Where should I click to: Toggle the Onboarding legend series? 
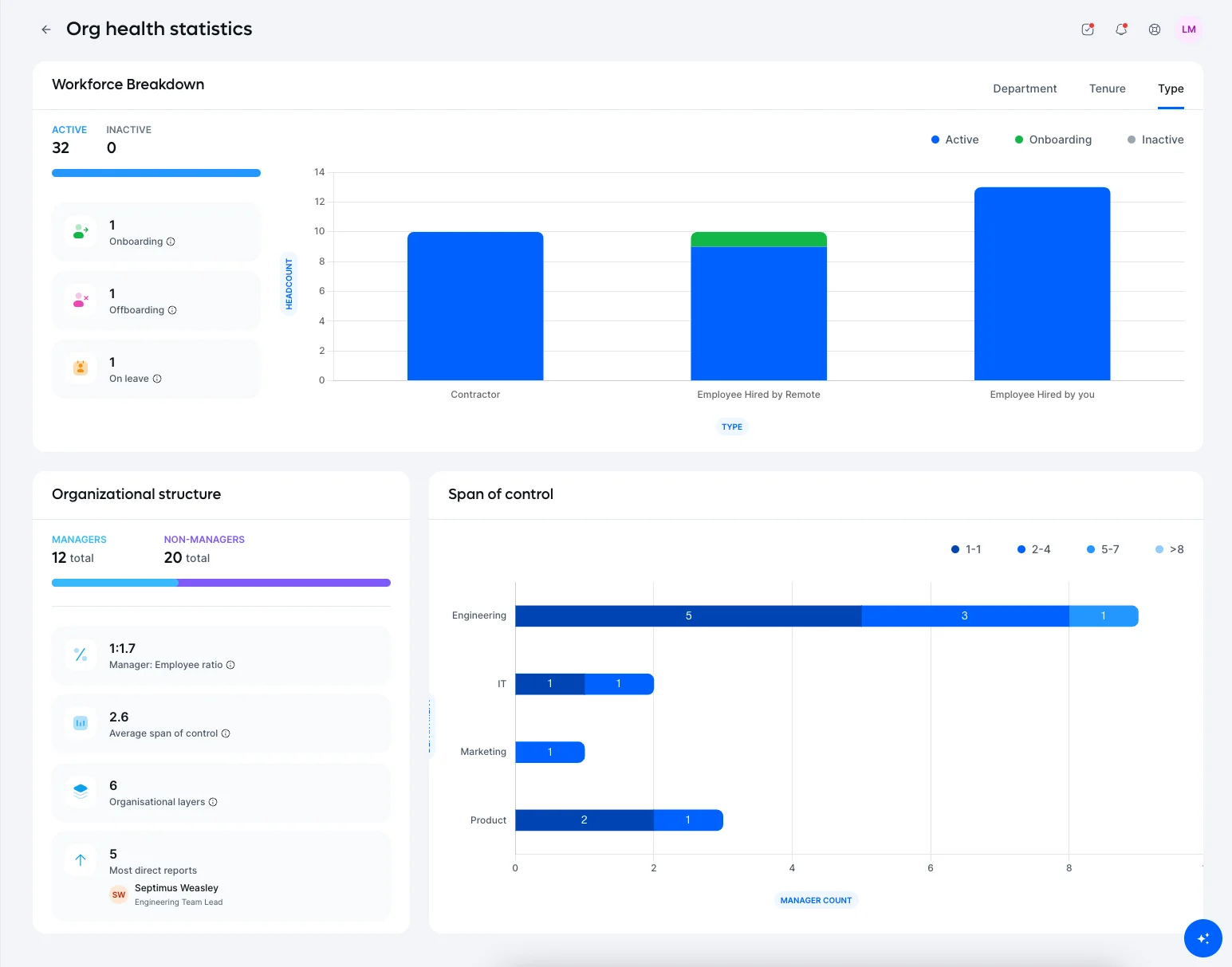[1053, 140]
